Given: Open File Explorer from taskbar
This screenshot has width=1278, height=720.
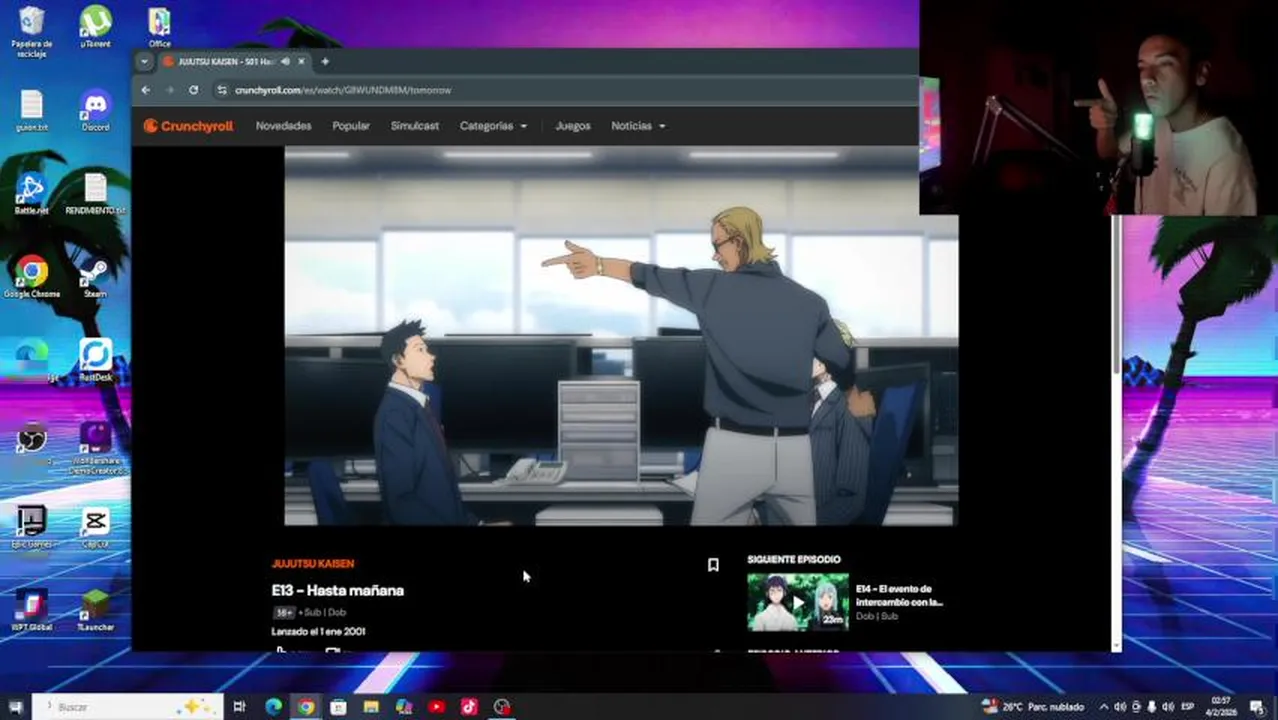Looking at the screenshot, I should coord(371,707).
